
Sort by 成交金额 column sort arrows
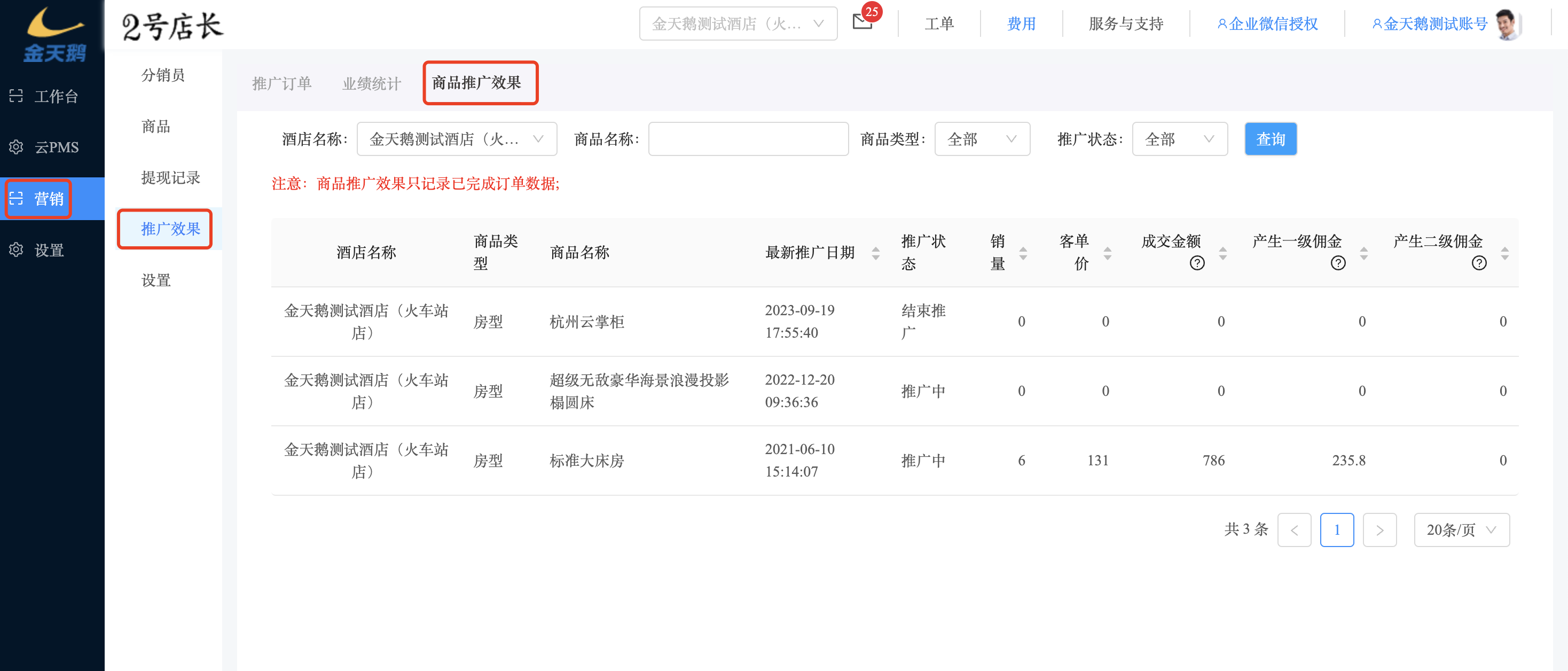1222,253
